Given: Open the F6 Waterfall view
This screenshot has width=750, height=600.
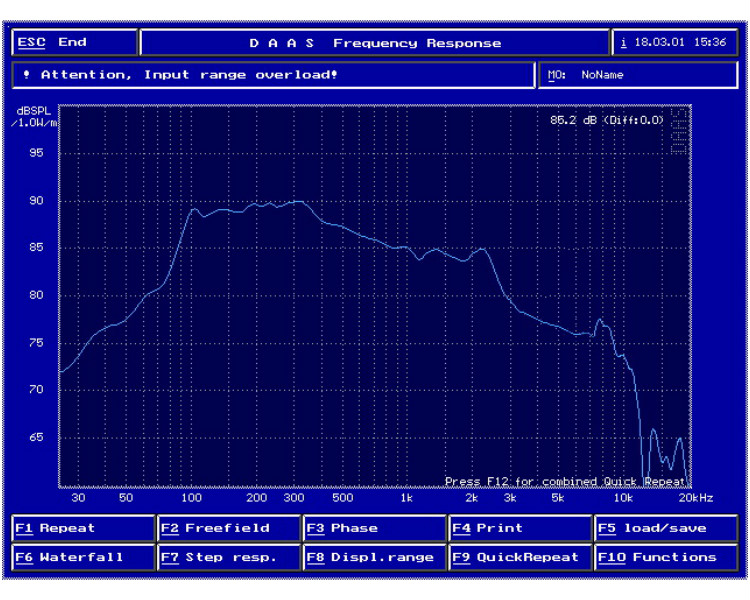Looking at the screenshot, I should pyautogui.click(x=82, y=557).
